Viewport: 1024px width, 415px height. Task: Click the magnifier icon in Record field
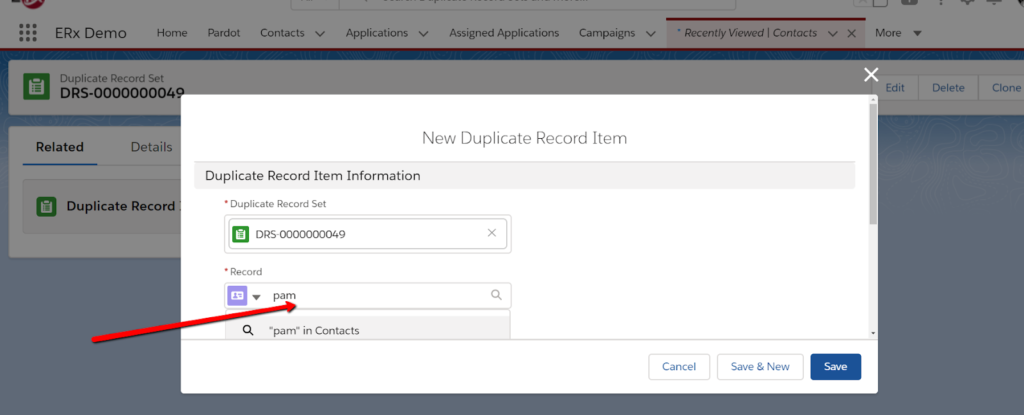point(495,296)
